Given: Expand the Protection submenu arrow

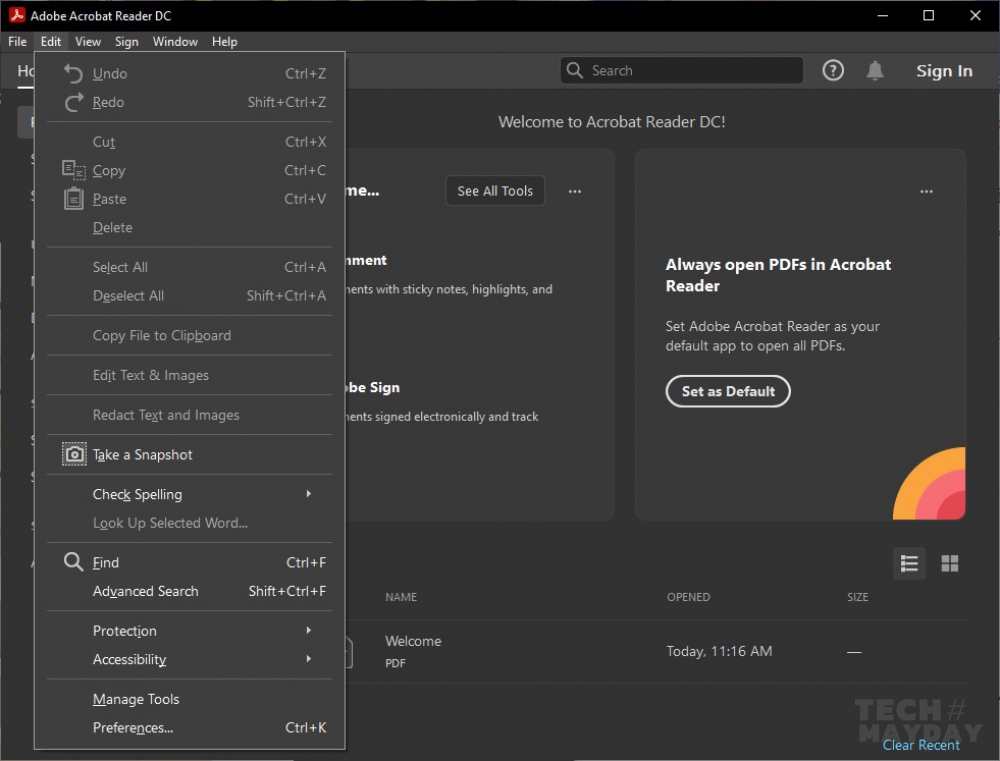Looking at the screenshot, I should [309, 630].
